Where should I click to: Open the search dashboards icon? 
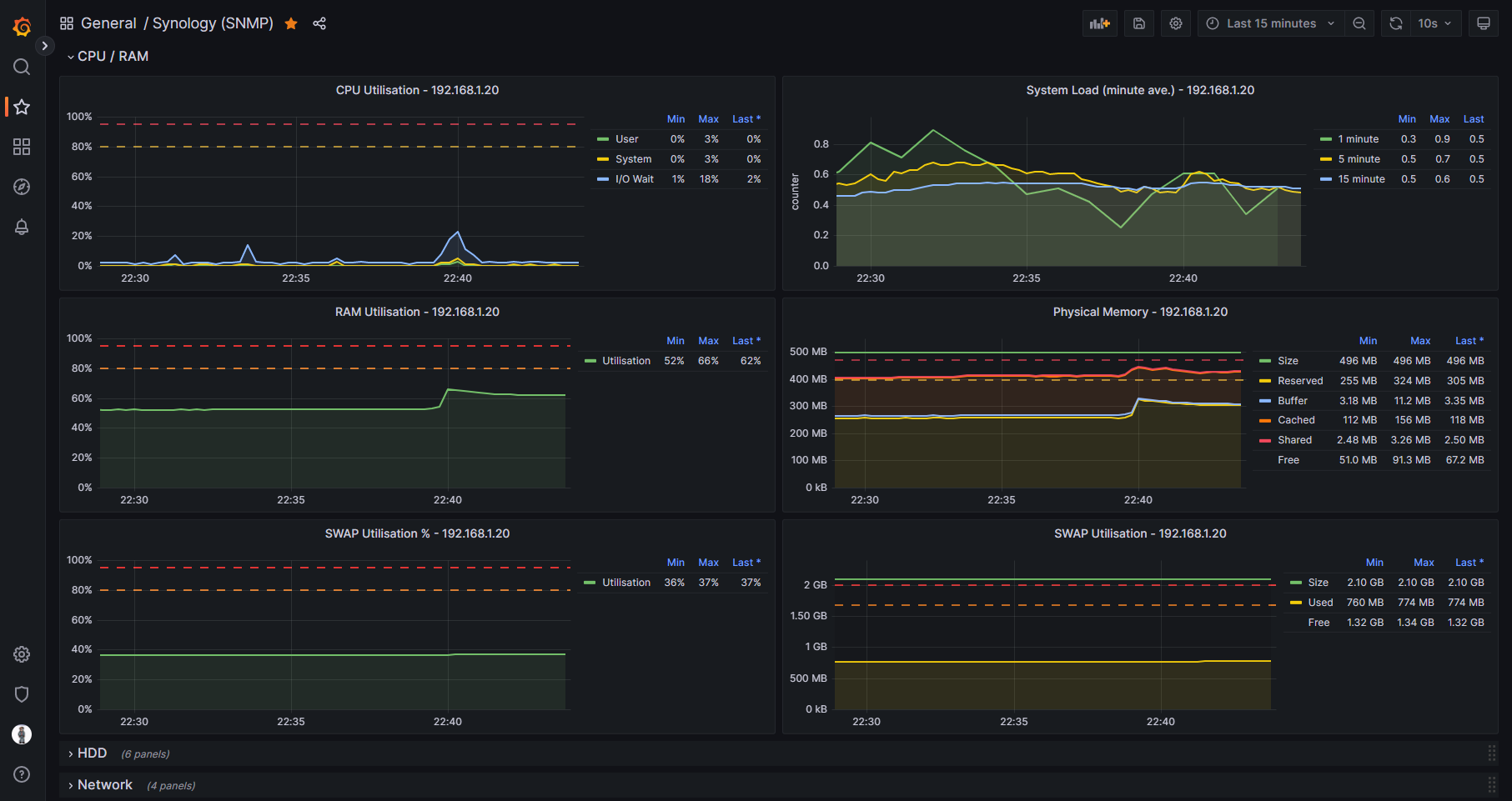tap(22, 67)
